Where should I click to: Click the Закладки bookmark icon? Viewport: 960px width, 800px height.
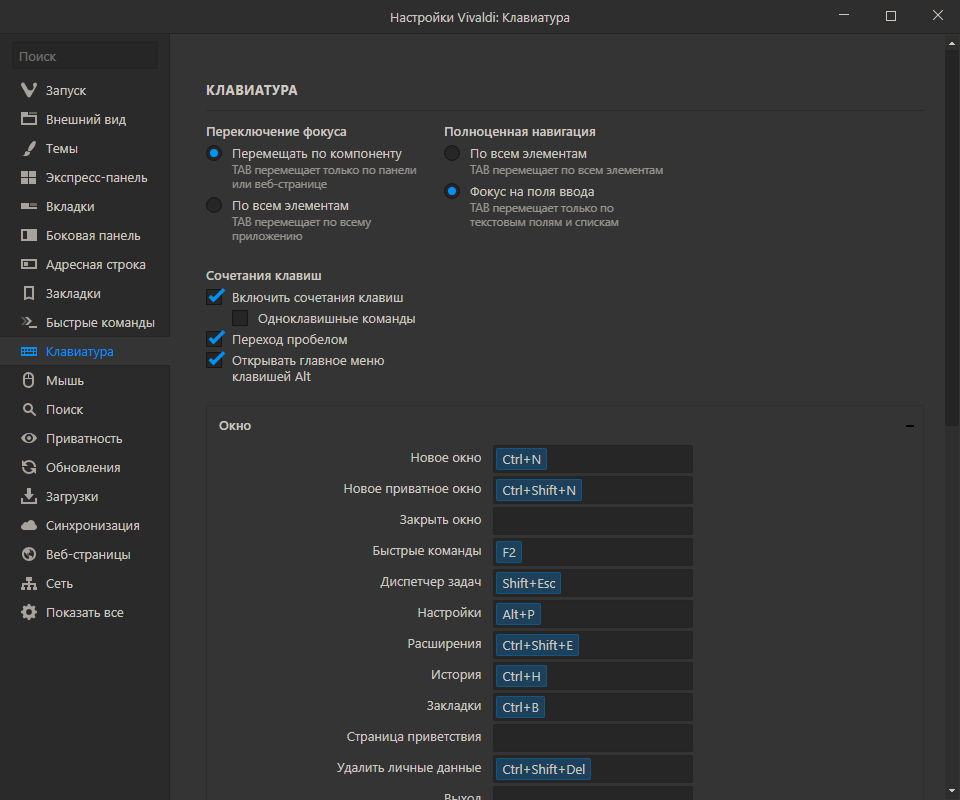pos(29,294)
